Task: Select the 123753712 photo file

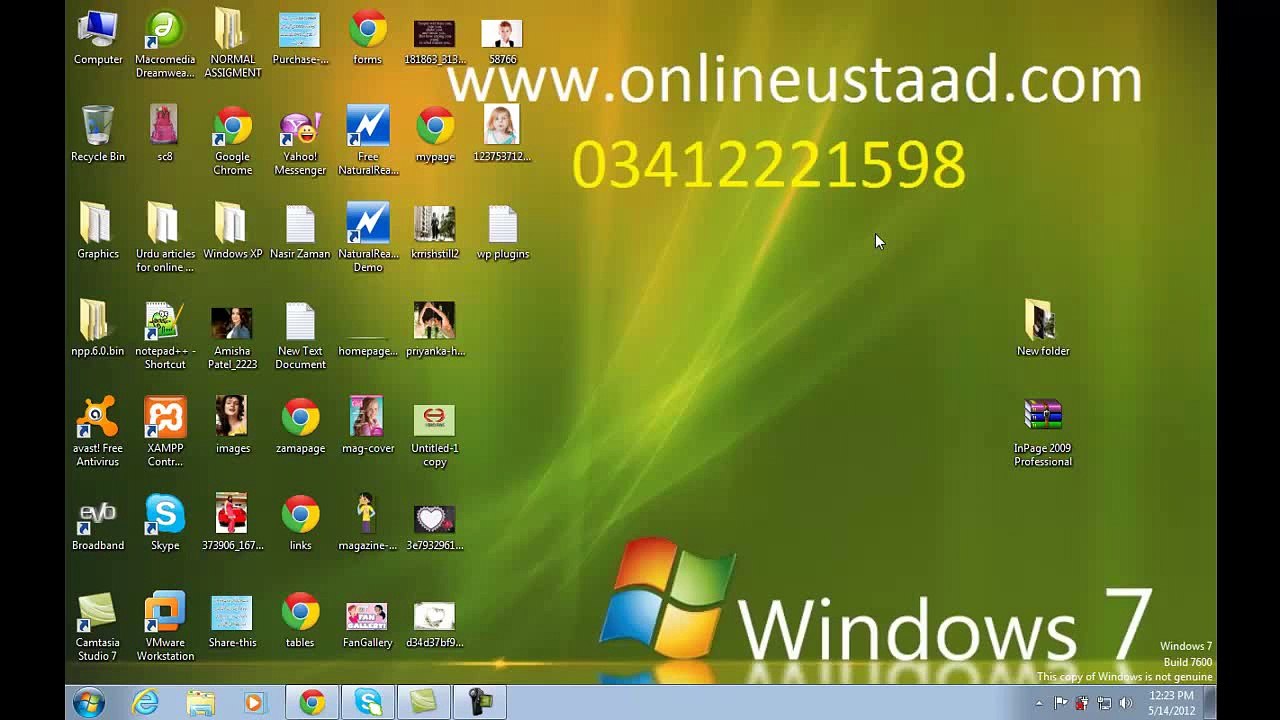Action: (502, 134)
